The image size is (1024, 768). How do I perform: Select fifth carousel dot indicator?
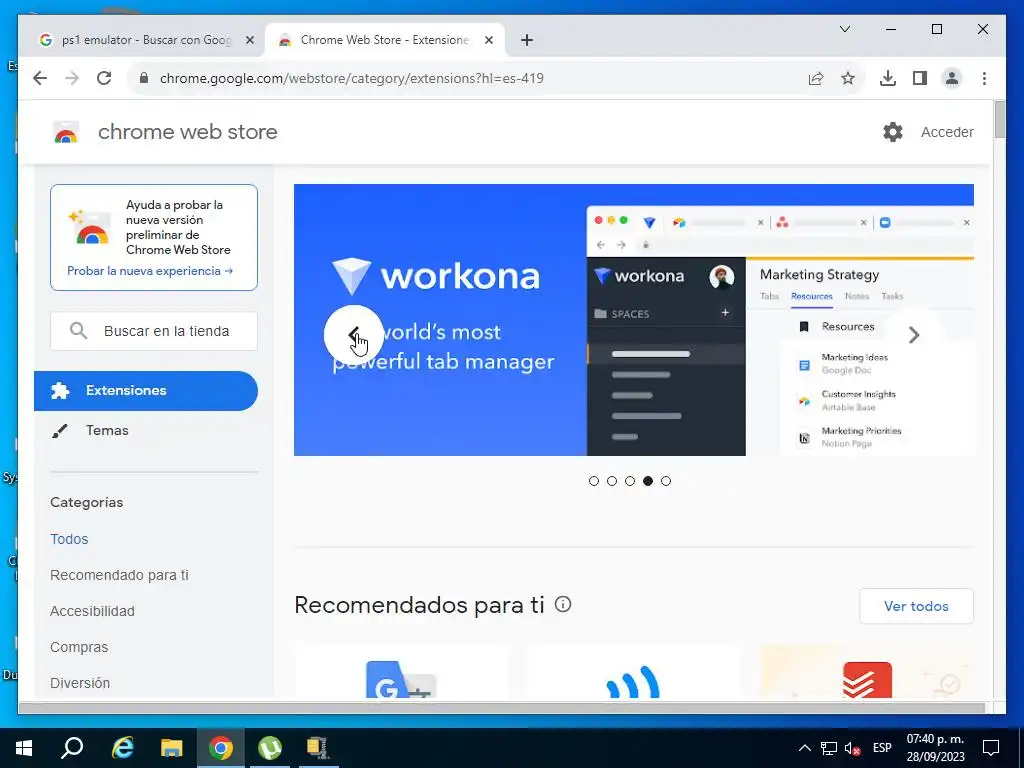665,481
